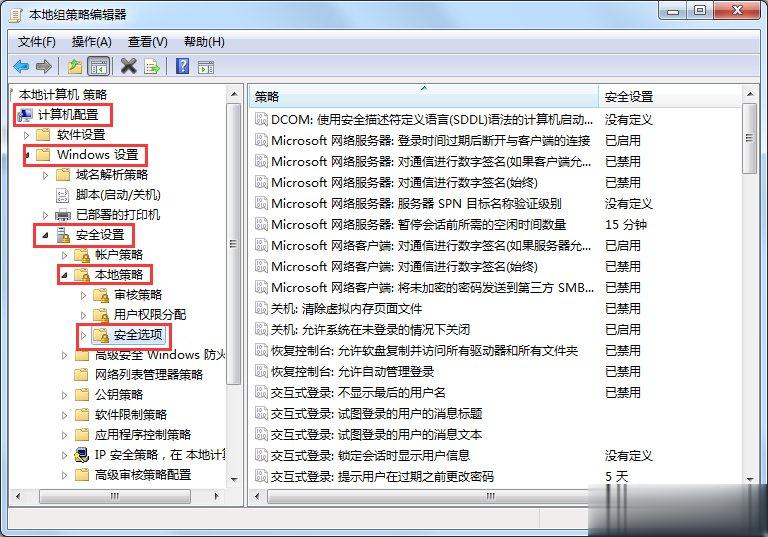Click the 安全设置 lock folder icon
Image resolution: width=768 pixels, height=537 pixels.
coord(64,235)
